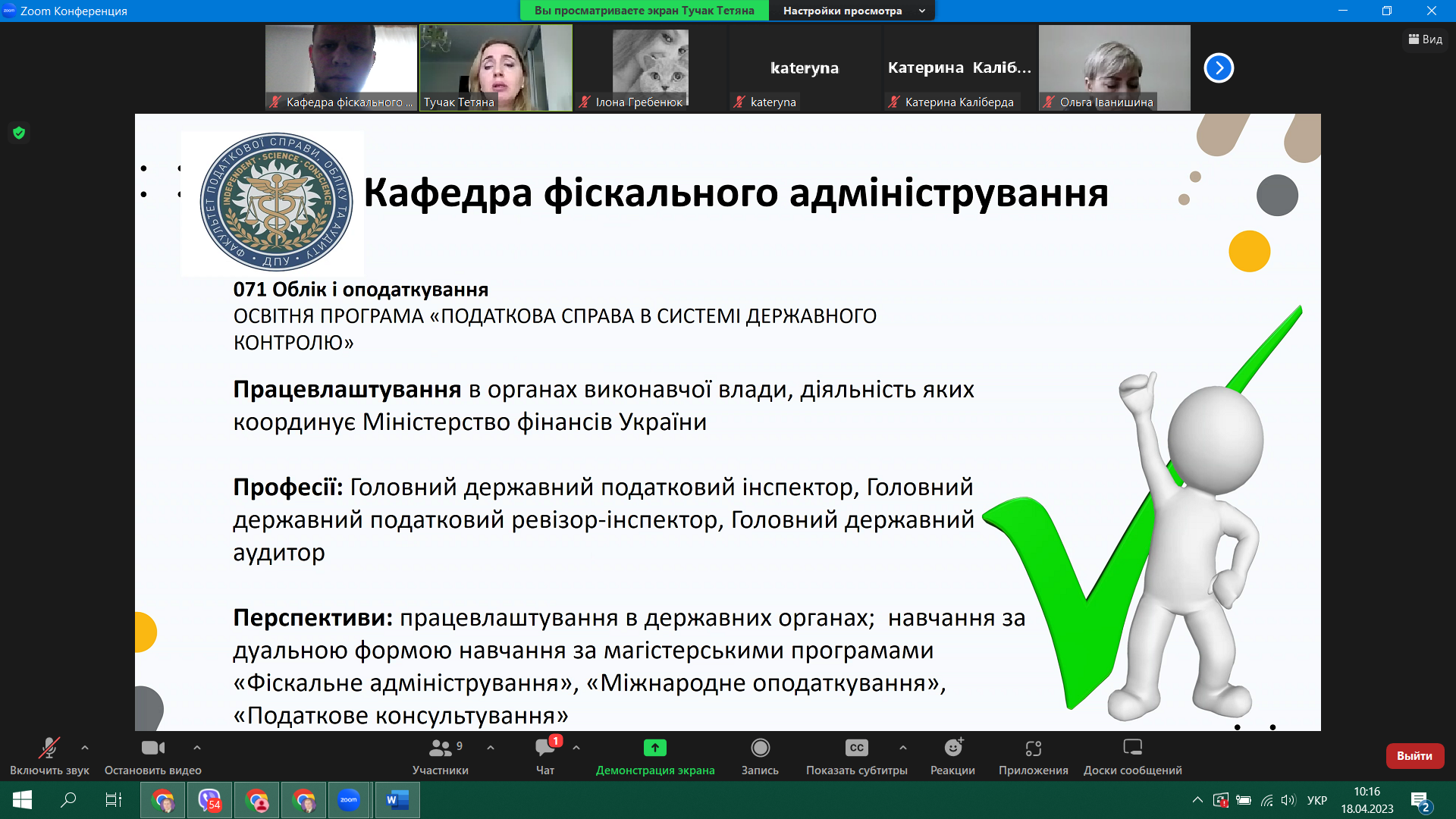Expand chat options arrow
The height and width of the screenshot is (819, 1456).
pyautogui.click(x=576, y=748)
